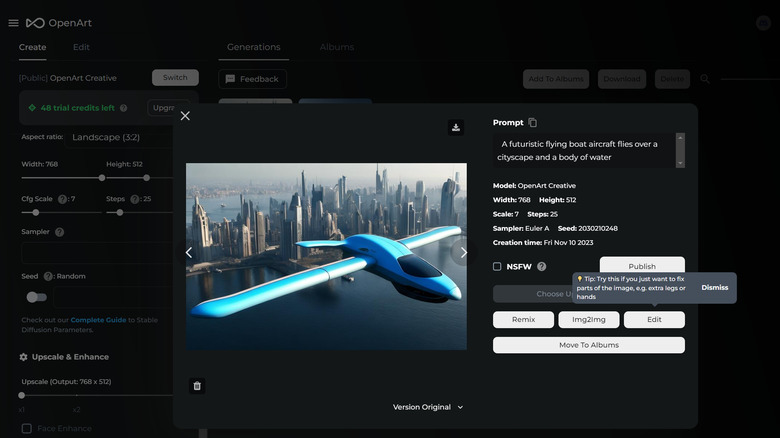The height and width of the screenshot is (438, 780).
Task: Go to previous image with left arrow
Action: point(189,253)
